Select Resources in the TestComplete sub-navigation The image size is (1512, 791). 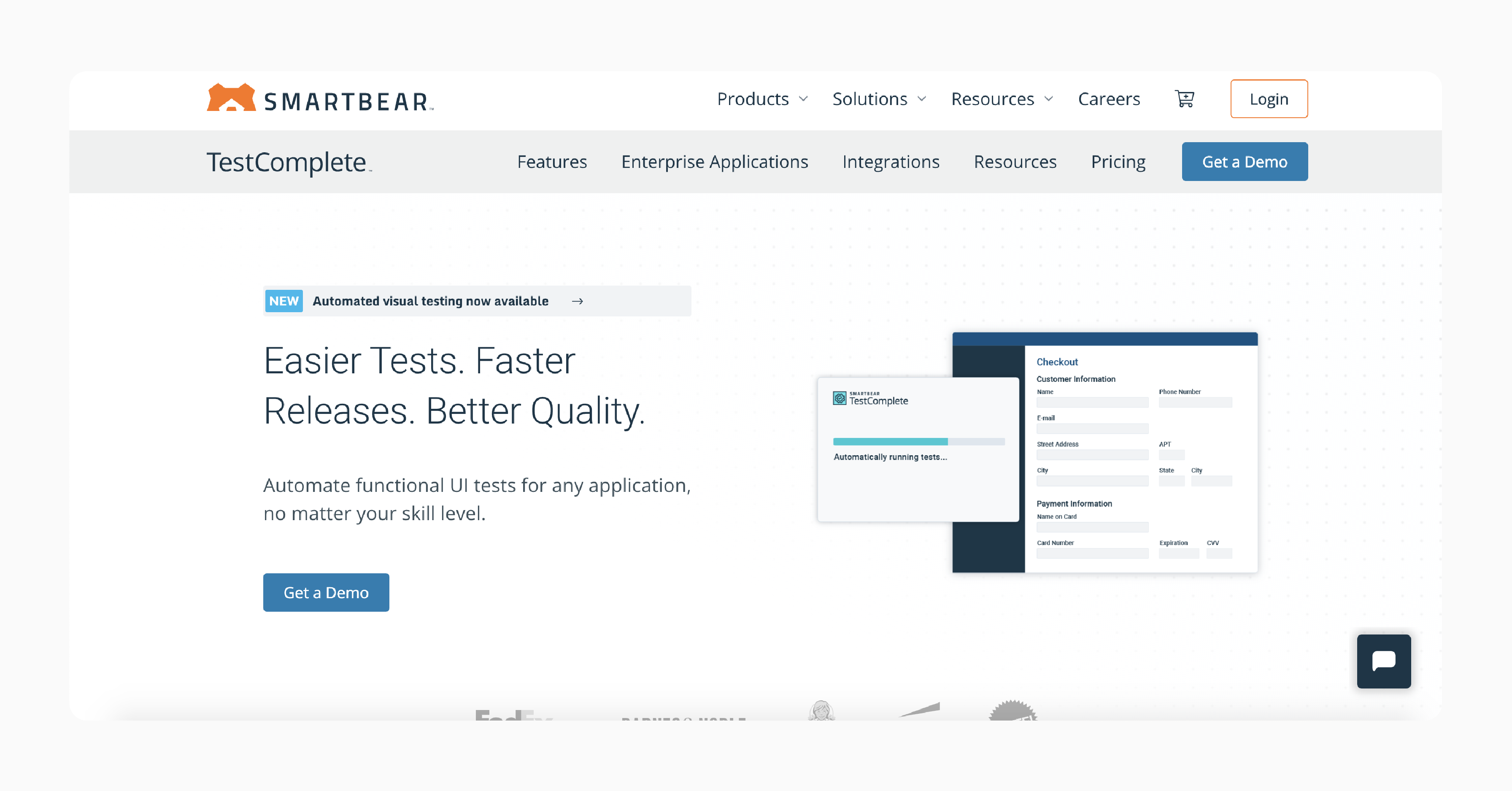pyautogui.click(x=1015, y=162)
